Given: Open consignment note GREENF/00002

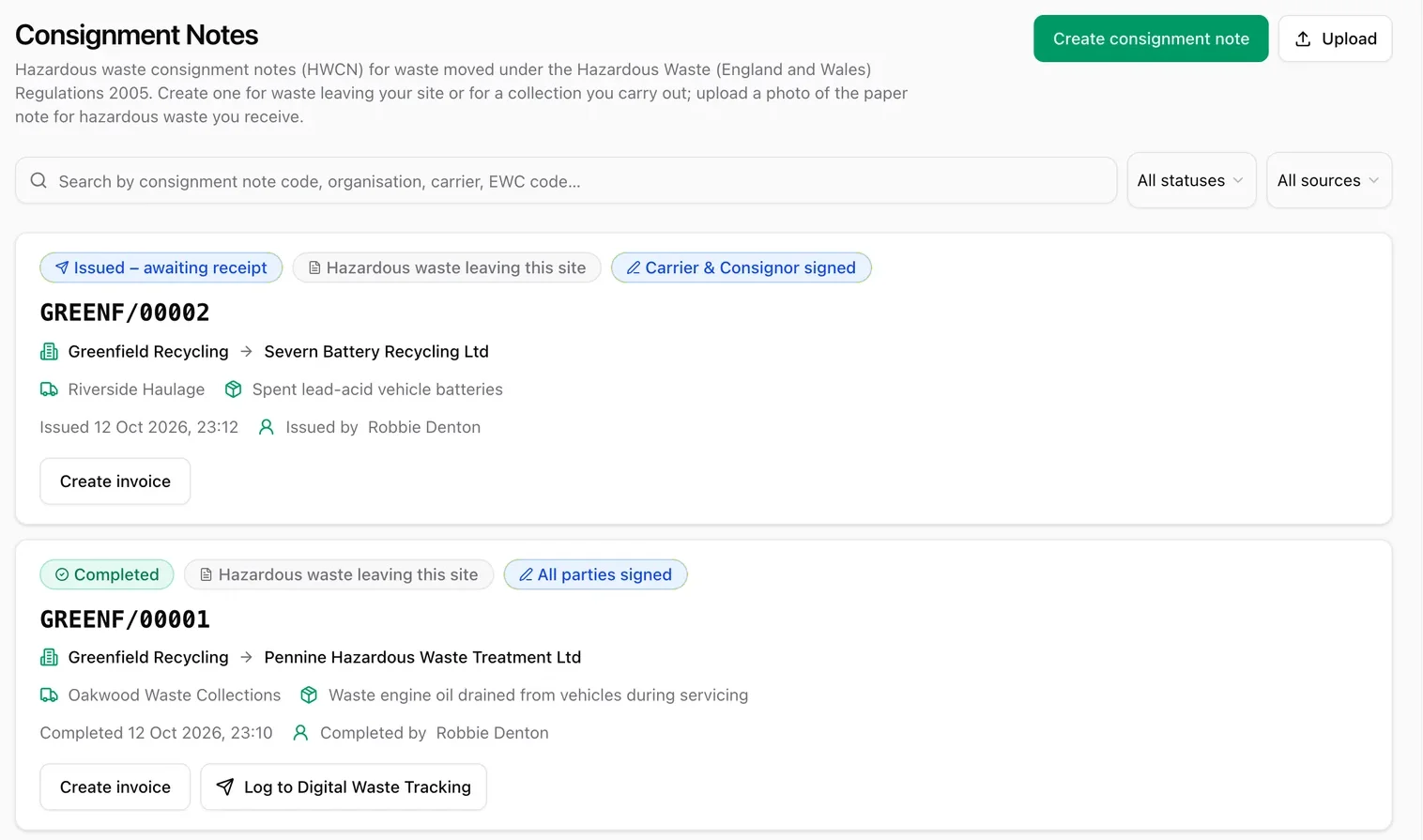Looking at the screenshot, I should tap(125, 313).
